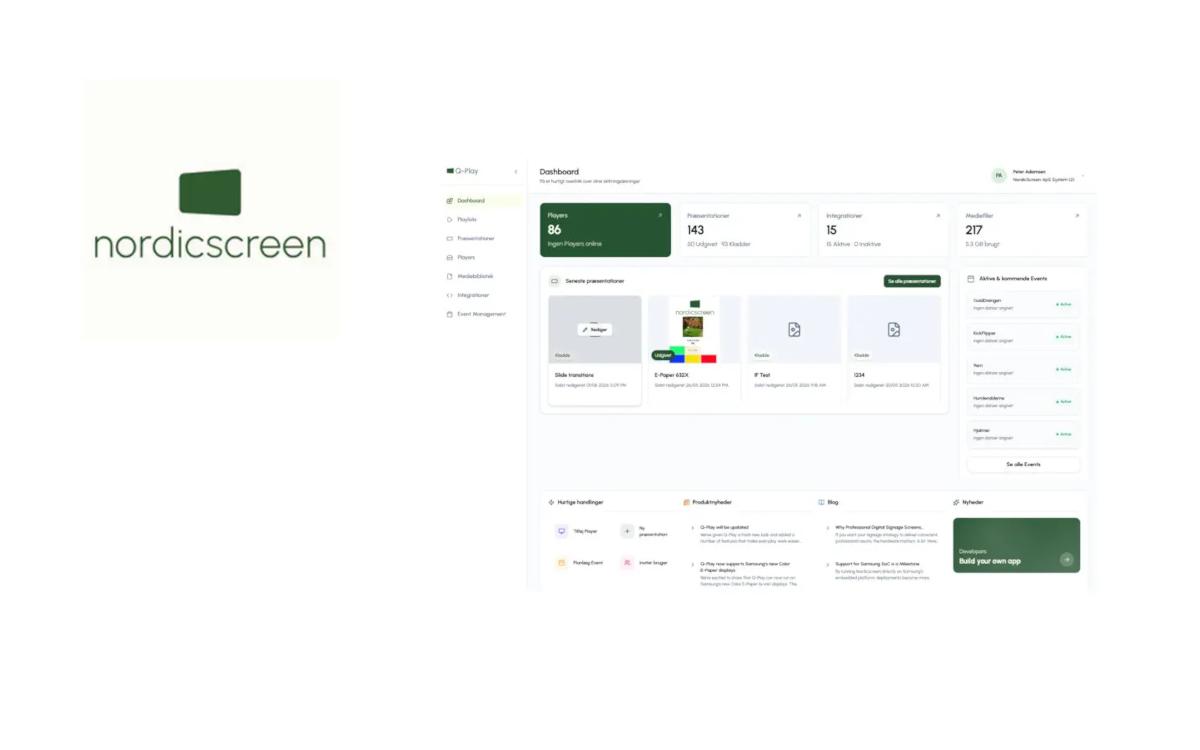The image size is (1200, 750).
Task: Open Integrationer in the sidebar
Action: click(482, 295)
